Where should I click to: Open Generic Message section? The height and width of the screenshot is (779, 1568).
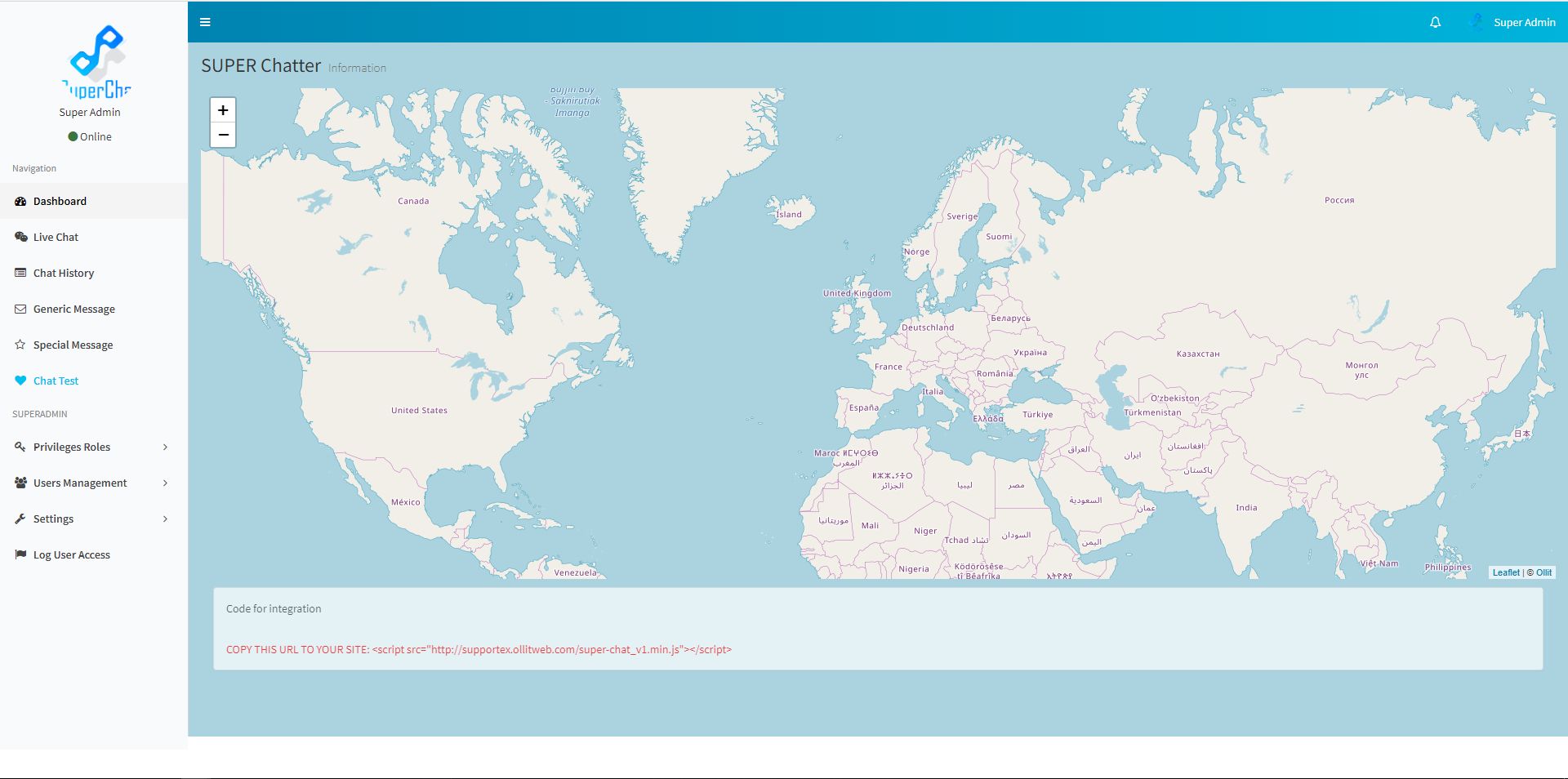coord(94,309)
